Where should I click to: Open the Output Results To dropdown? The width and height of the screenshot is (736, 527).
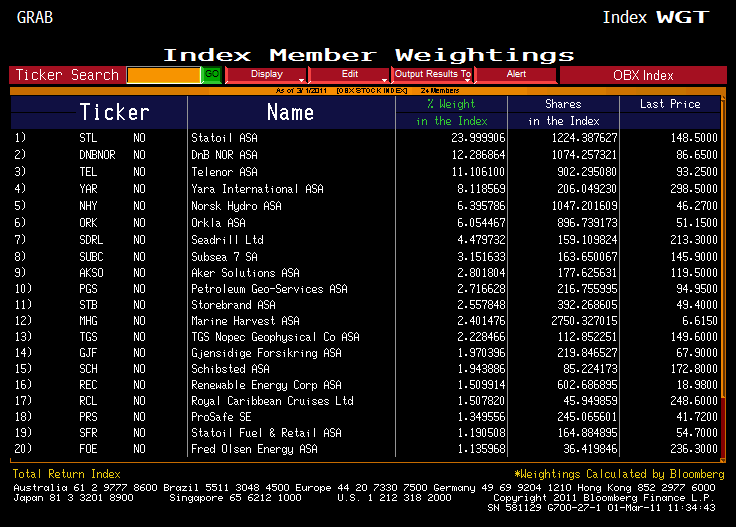(432, 75)
